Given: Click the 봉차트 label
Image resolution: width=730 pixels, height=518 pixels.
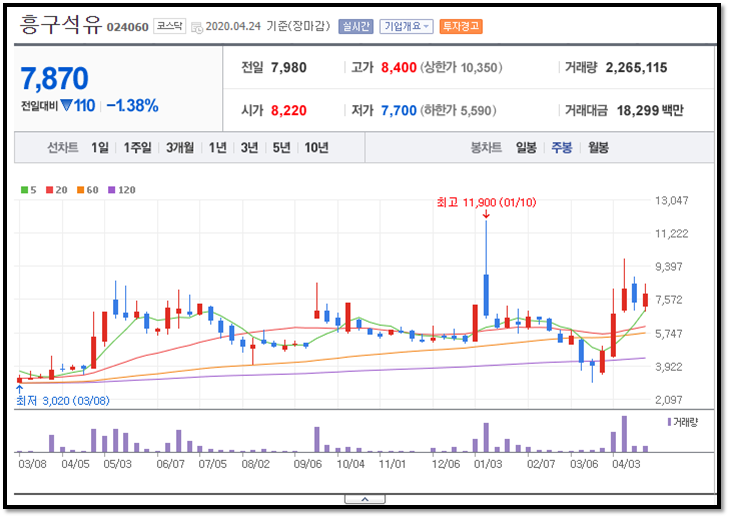Looking at the screenshot, I should pyautogui.click(x=486, y=148).
